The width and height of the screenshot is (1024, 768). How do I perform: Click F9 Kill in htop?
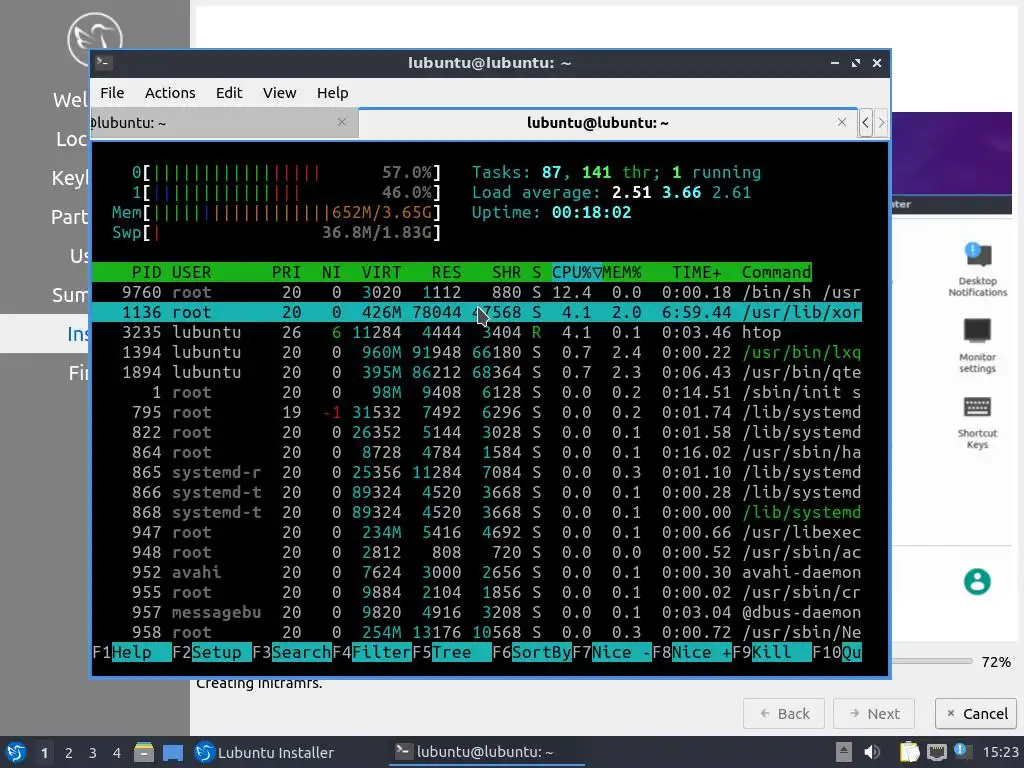[x=772, y=652]
